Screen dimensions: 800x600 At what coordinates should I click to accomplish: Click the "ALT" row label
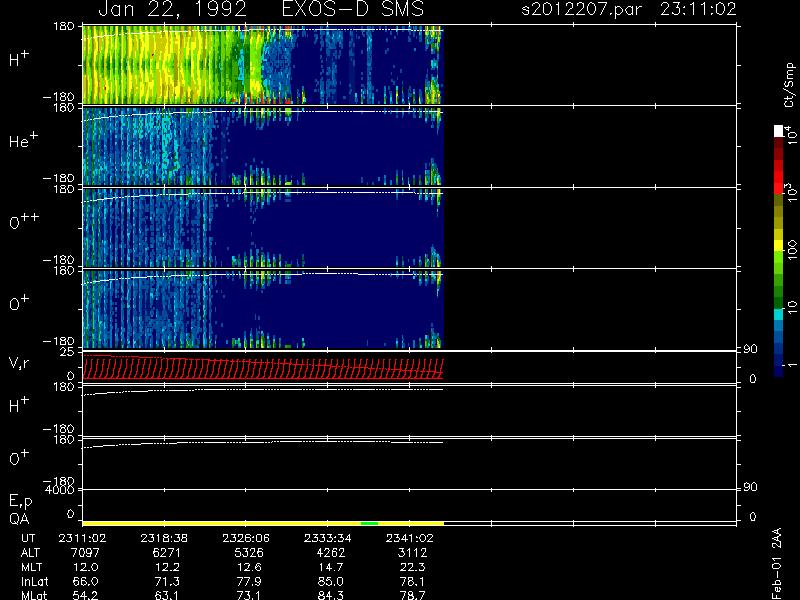tap(30, 553)
